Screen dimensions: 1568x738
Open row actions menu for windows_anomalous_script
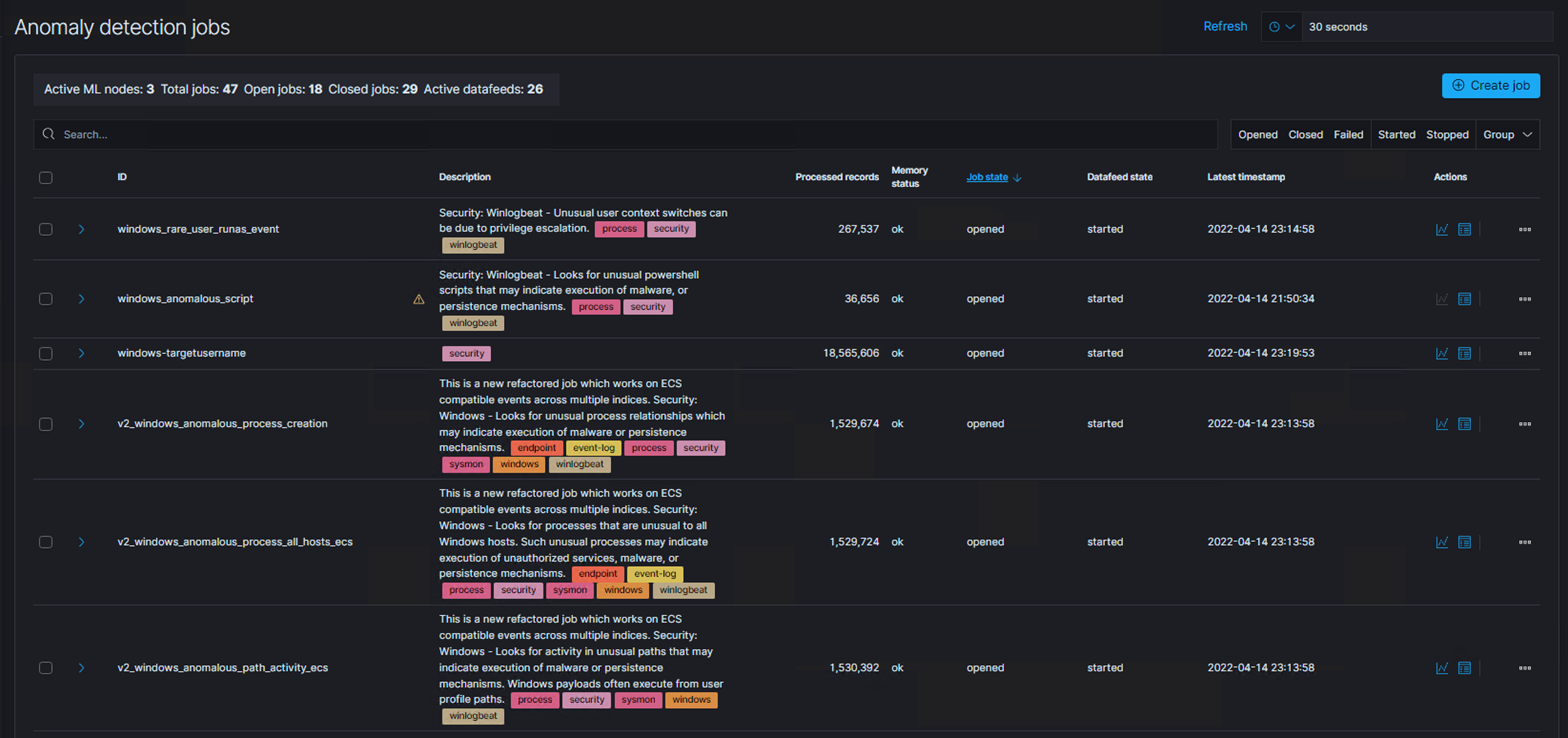[x=1525, y=299]
